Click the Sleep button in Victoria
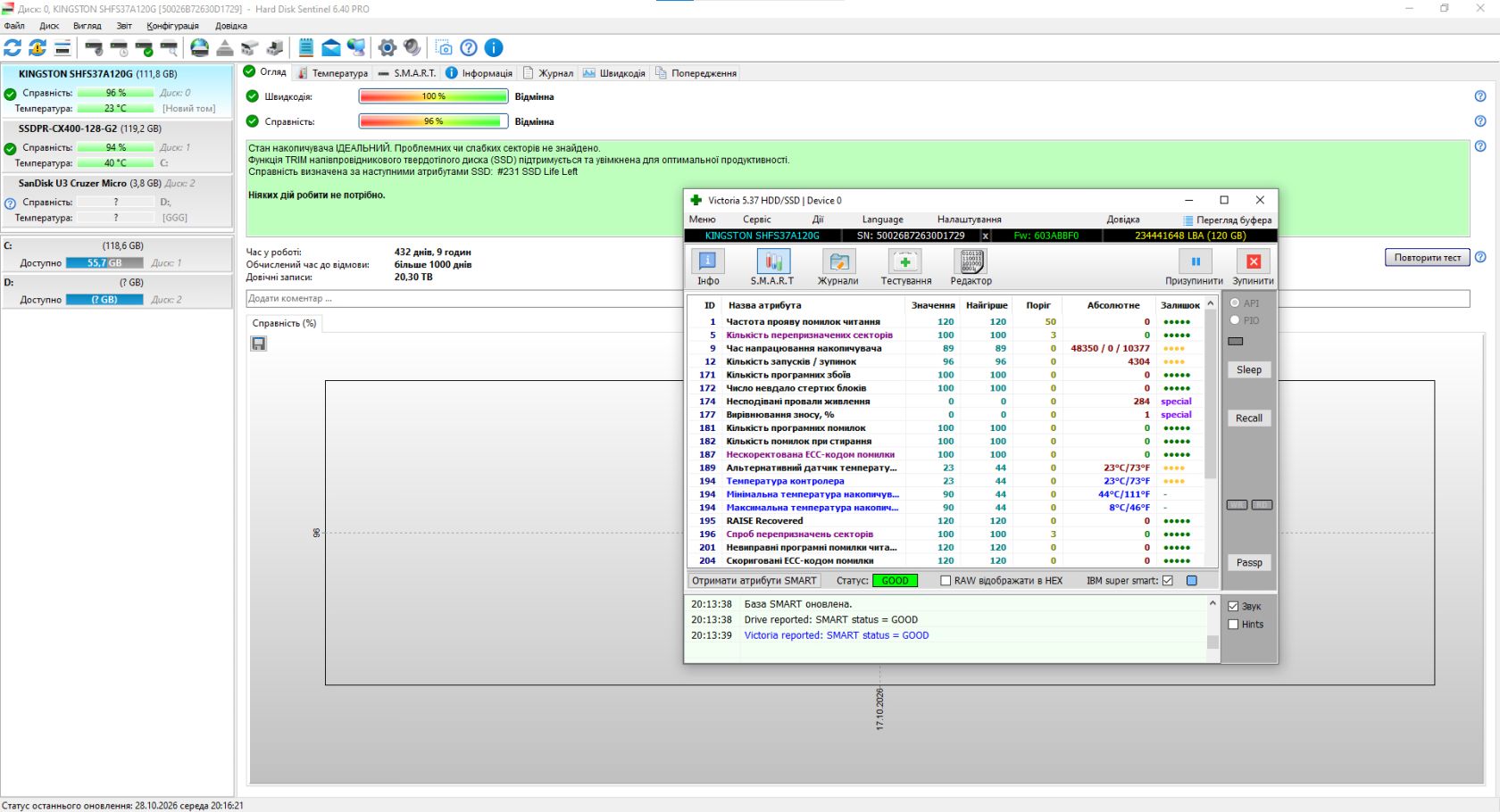Viewport: 1500px width, 812px height. pyautogui.click(x=1248, y=370)
